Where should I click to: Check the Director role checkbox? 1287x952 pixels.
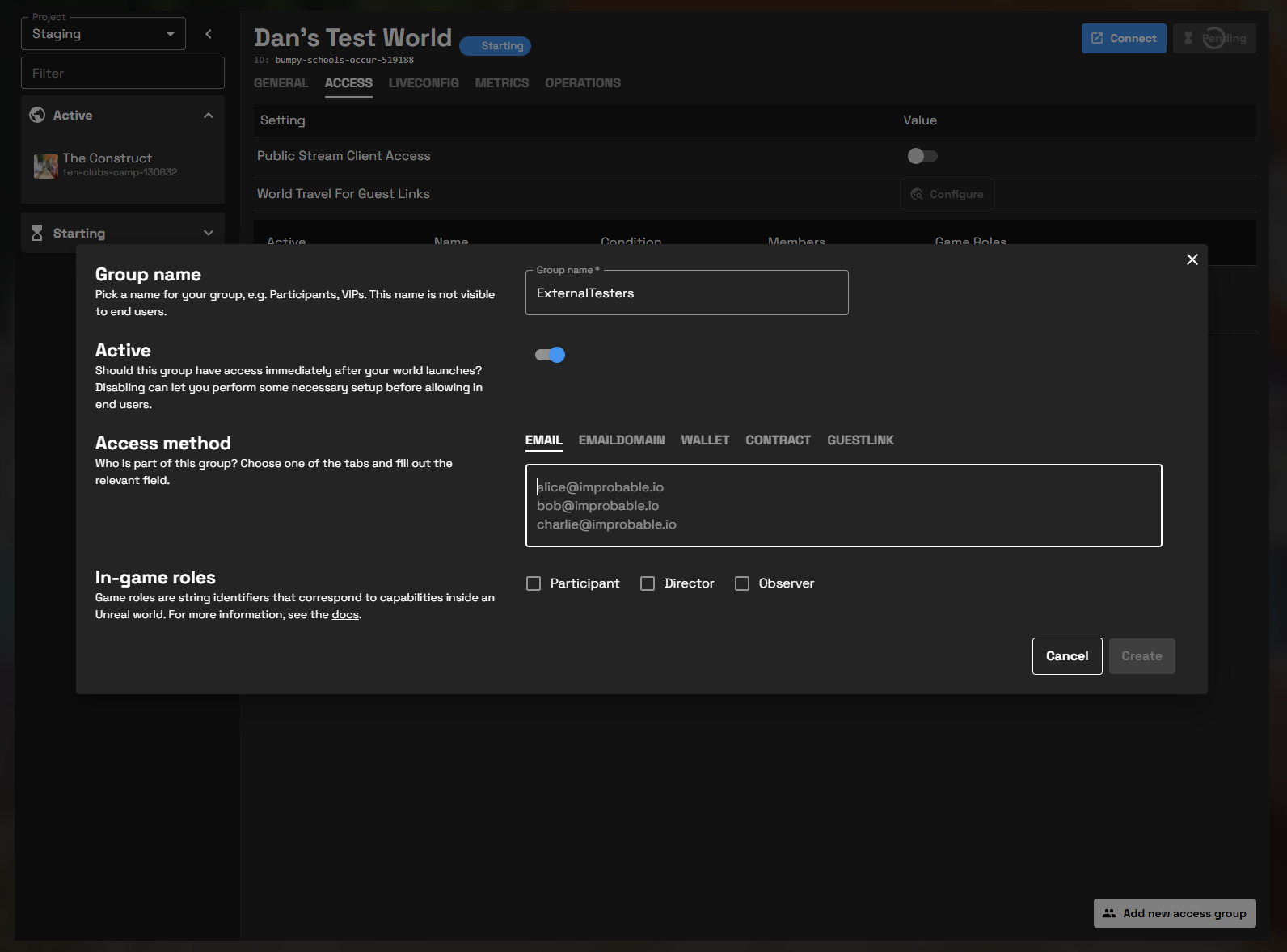(x=648, y=583)
